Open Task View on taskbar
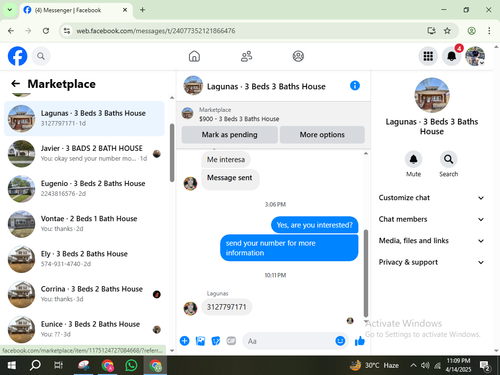Screen dimensions: 500x375 point(58,365)
